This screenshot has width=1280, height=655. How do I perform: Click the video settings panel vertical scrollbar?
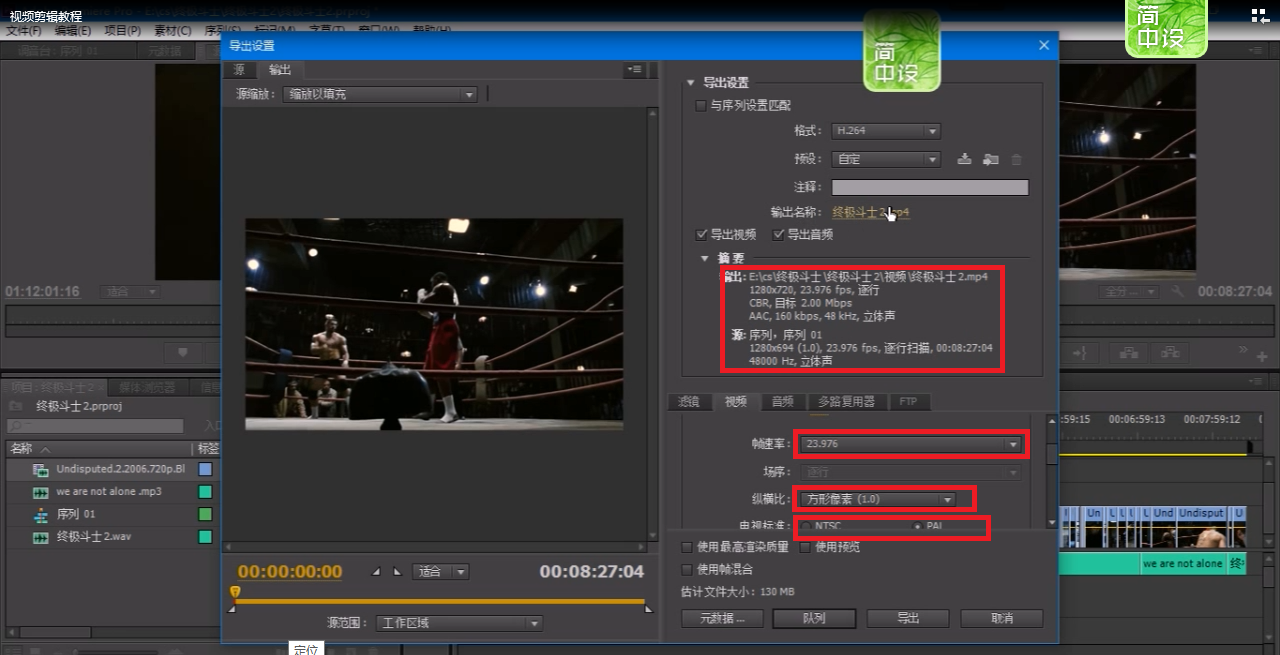click(x=1051, y=454)
